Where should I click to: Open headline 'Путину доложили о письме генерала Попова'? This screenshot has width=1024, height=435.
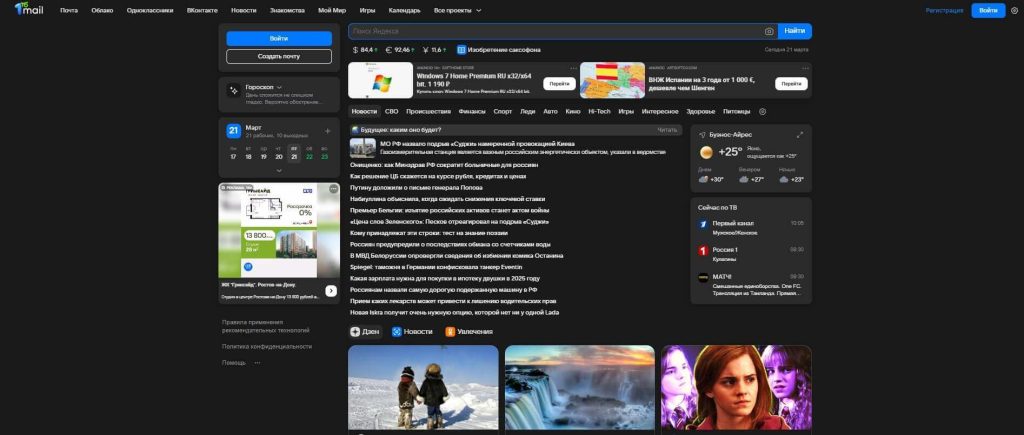416,187
